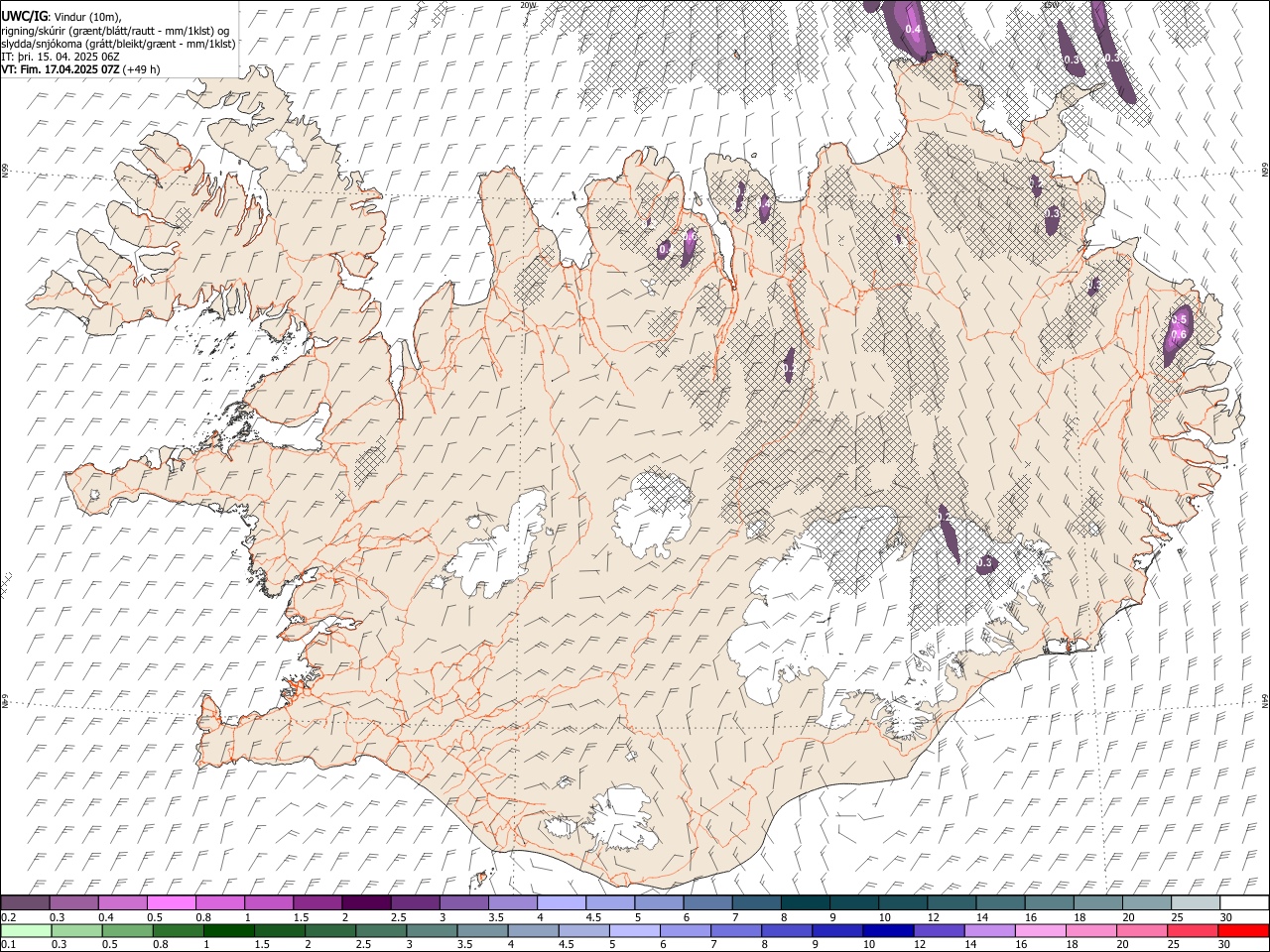This screenshot has height=952, width=1270.
Task: Pick rain legend swatch between 2 and 2.5
Action: pos(329,930)
